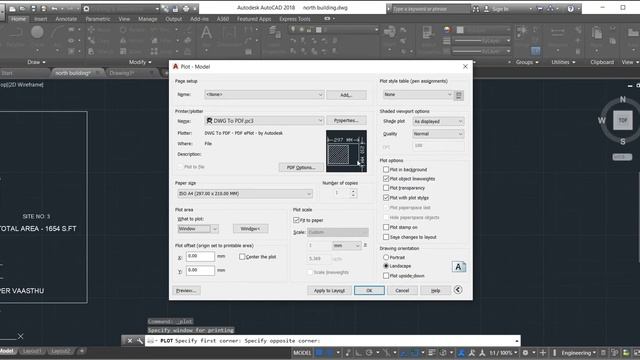Toggle Plot with plot styles checkbox

tap(386, 198)
